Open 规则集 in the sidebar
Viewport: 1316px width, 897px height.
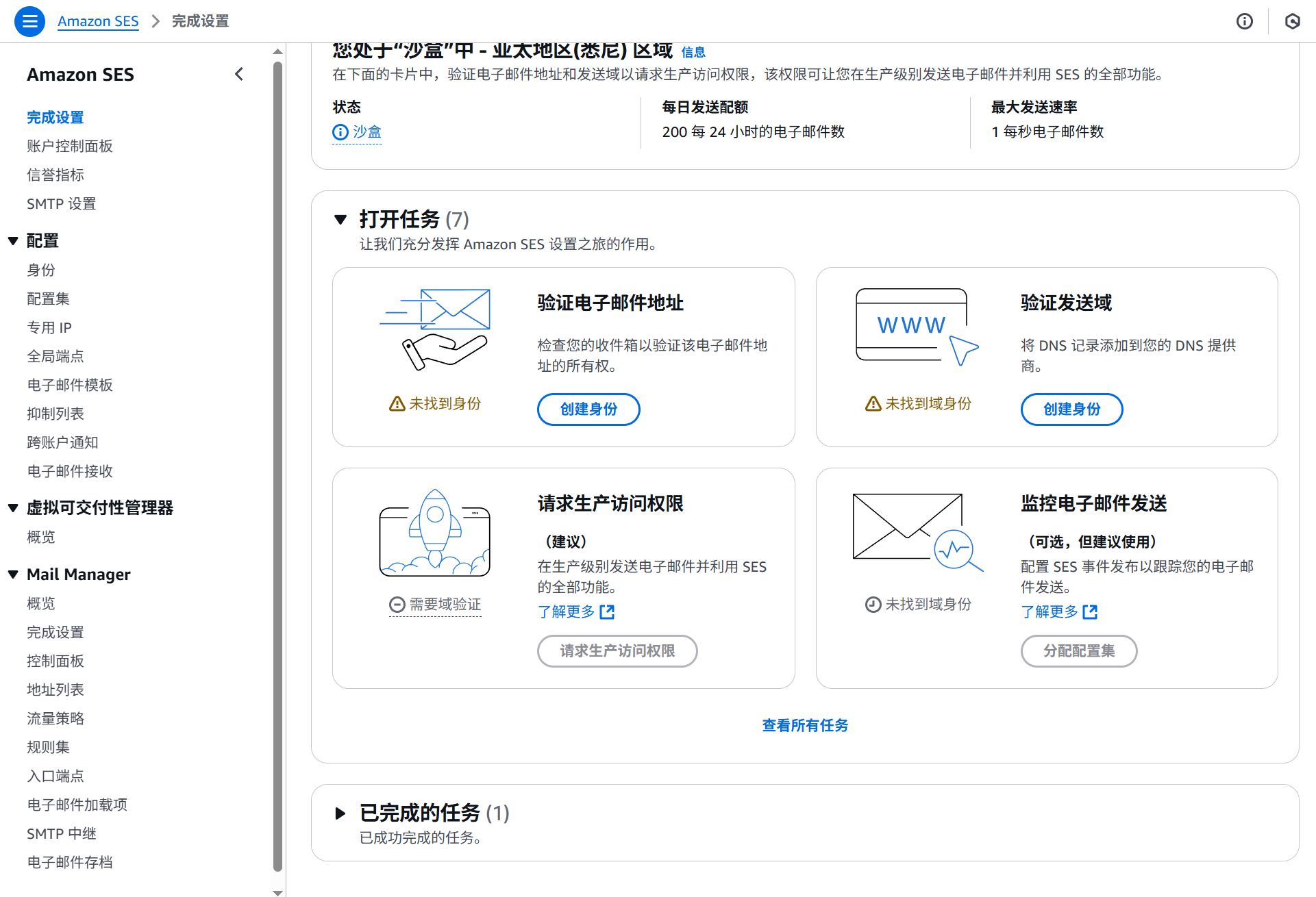[49, 748]
